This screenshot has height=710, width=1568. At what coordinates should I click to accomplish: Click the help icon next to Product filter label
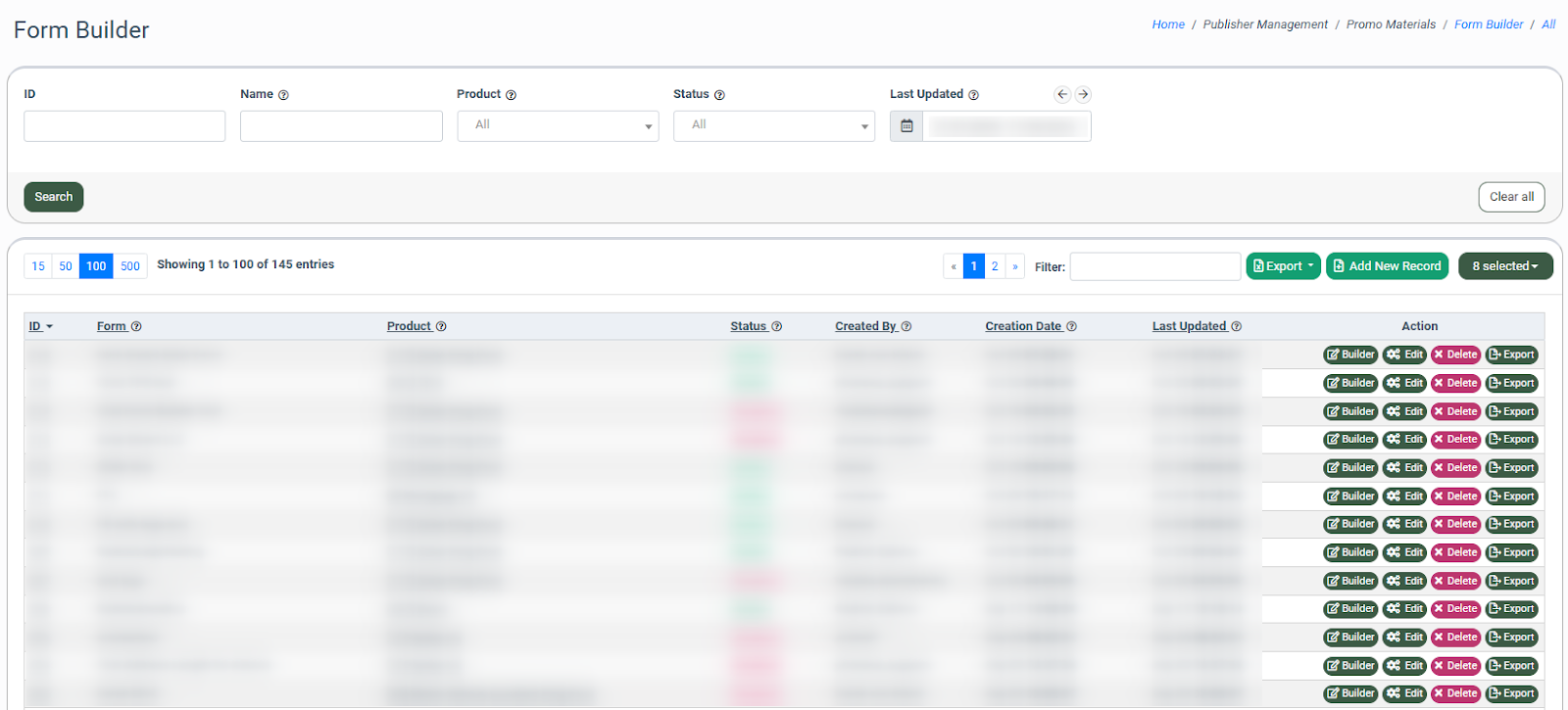(511, 95)
